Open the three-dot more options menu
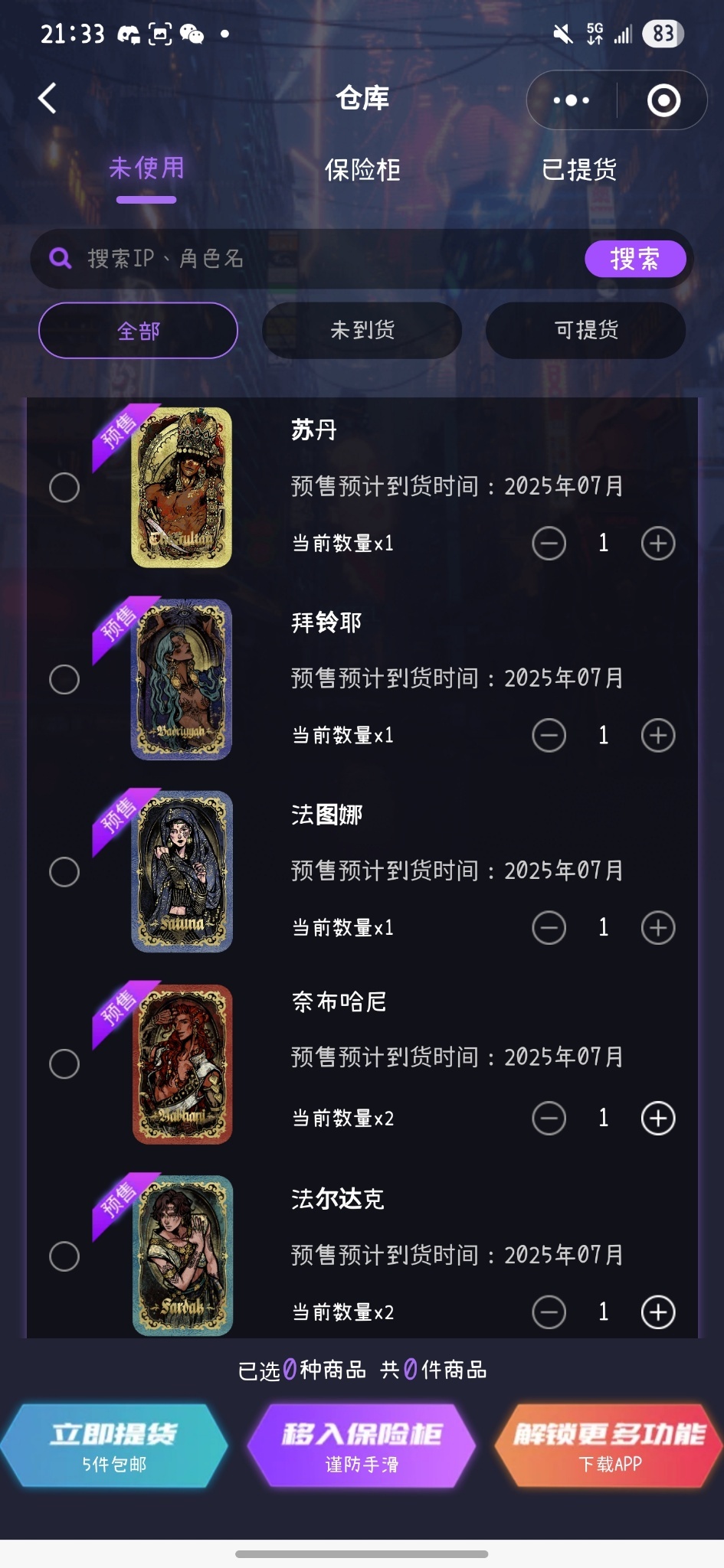This screenshot has width=724, height=1568. pyautogui.click(x=572, y=100)
